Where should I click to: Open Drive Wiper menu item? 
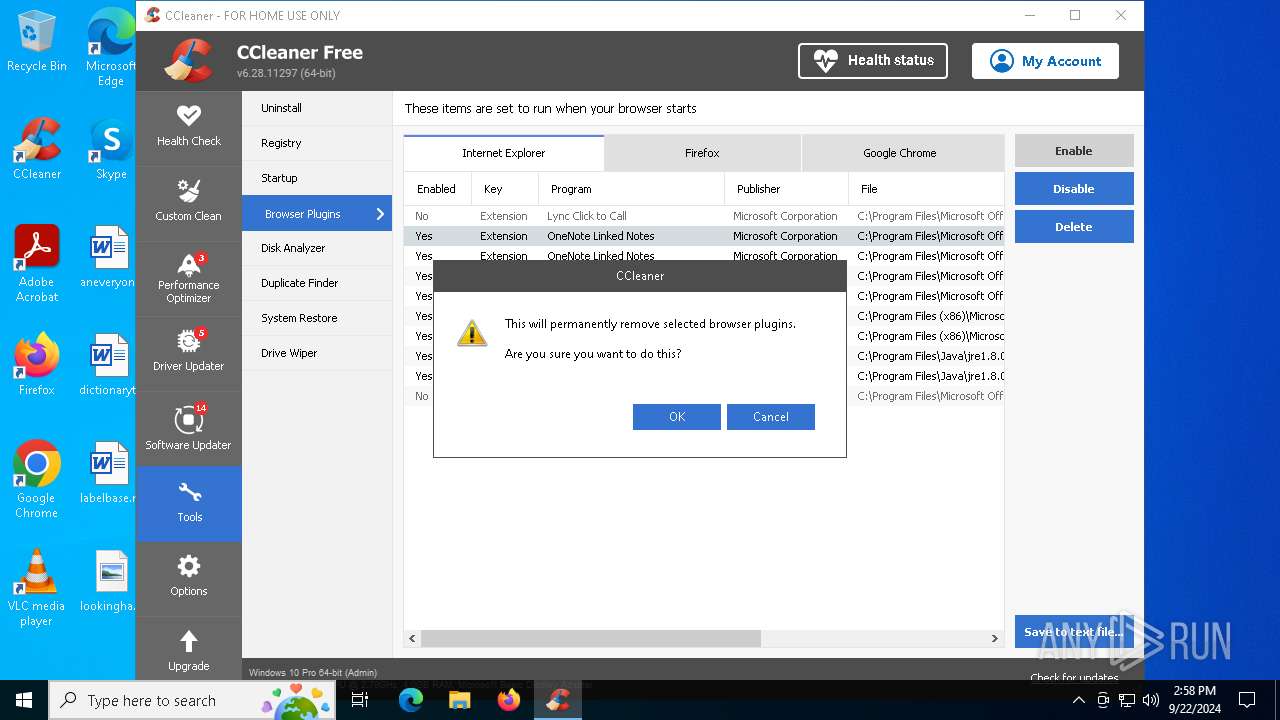pos(317,353)
